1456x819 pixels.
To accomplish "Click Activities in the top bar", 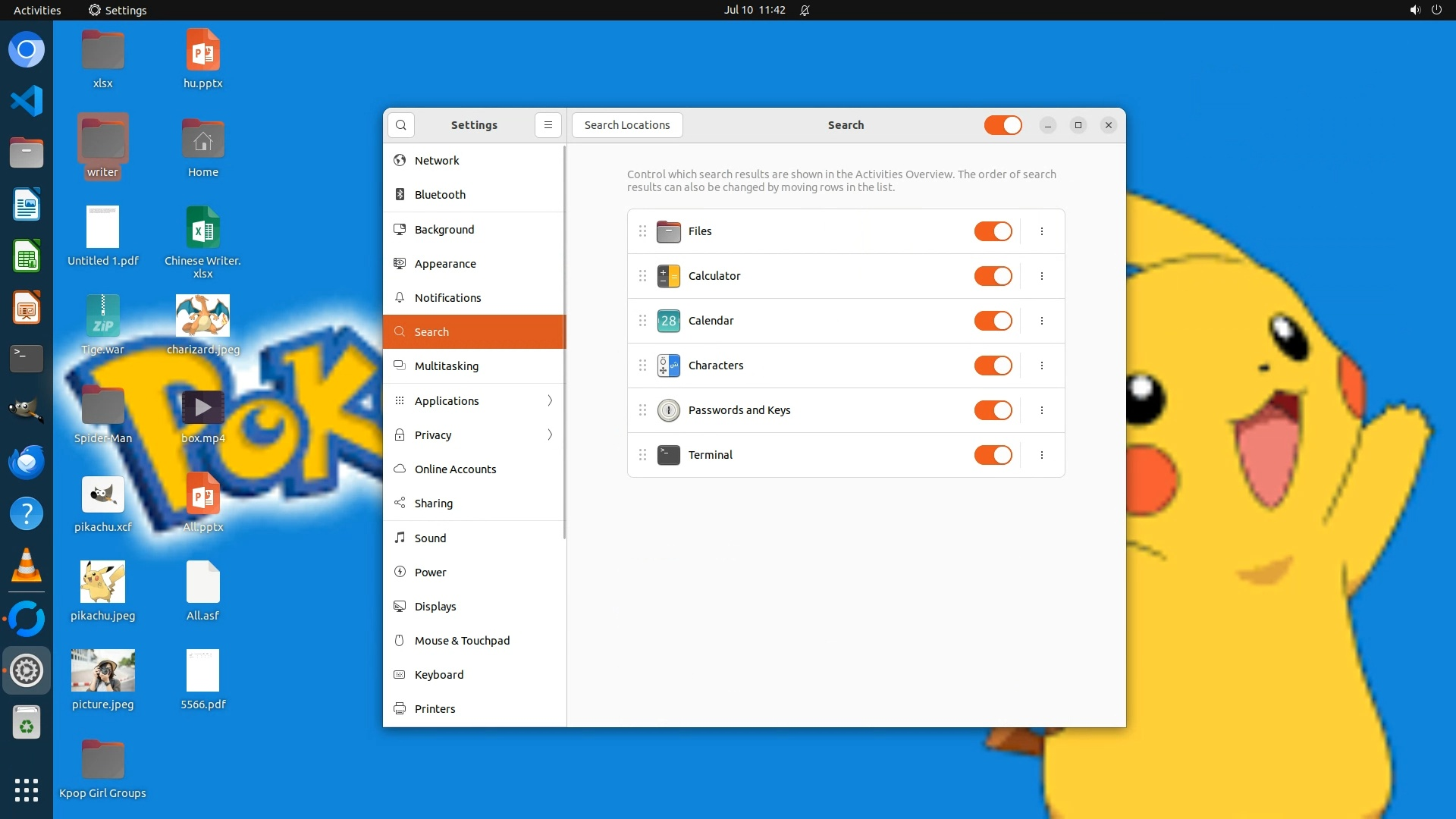I will click(x=37, y=10).
